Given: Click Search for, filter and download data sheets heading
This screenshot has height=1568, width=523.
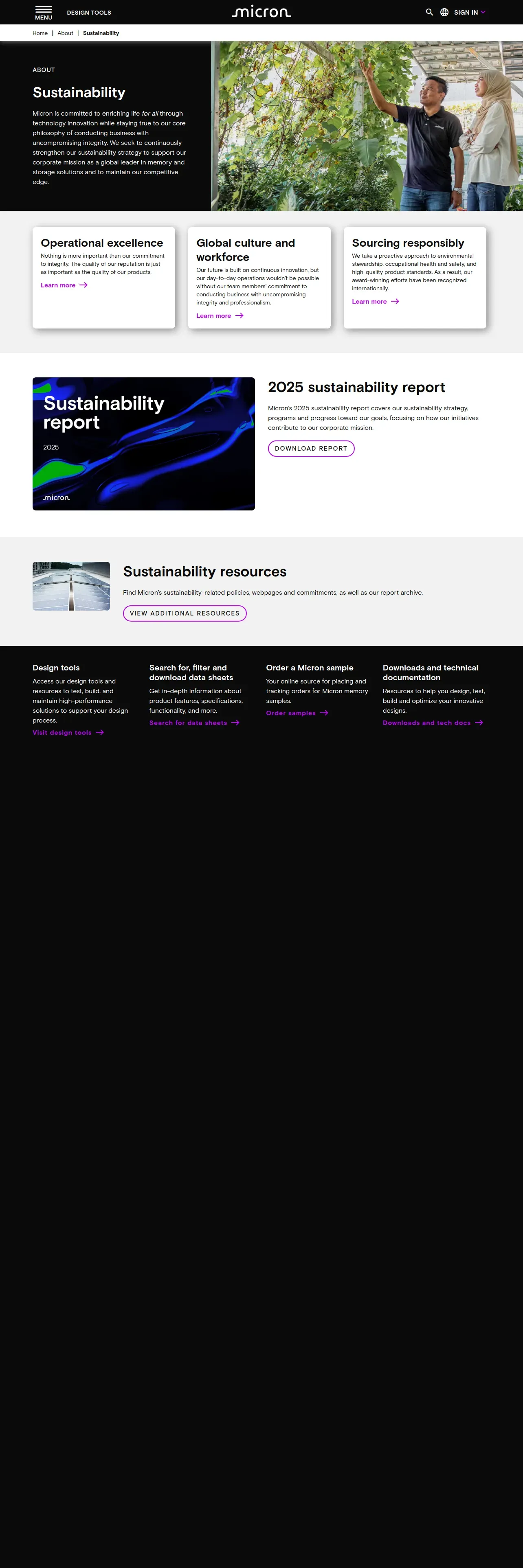Looking at the screenshot, I should point(191,672).
